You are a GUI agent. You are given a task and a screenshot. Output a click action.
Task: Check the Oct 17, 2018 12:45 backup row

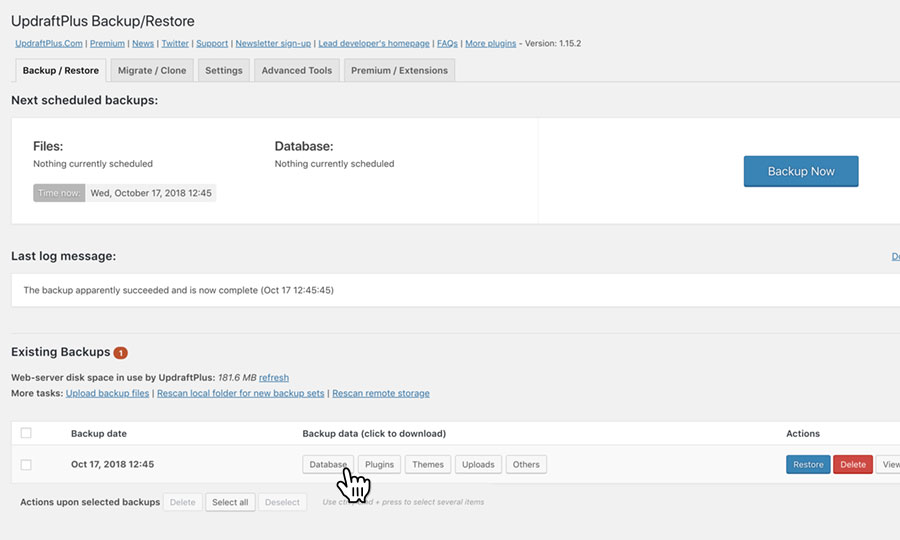coord(26,464)
